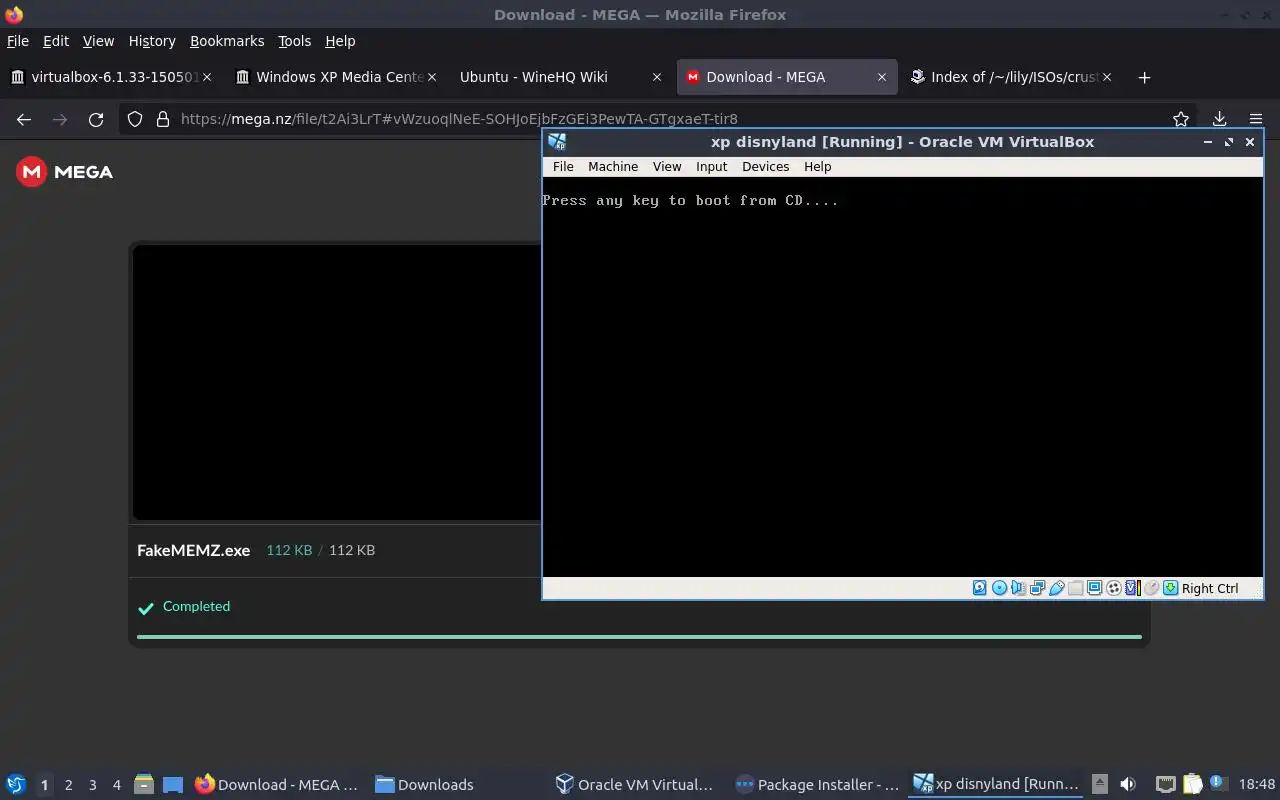Open a new Firefox tab with plus button
The width and height of the screenshot is (1280, 800).
pyautogui.click(x=1144, y=77)
